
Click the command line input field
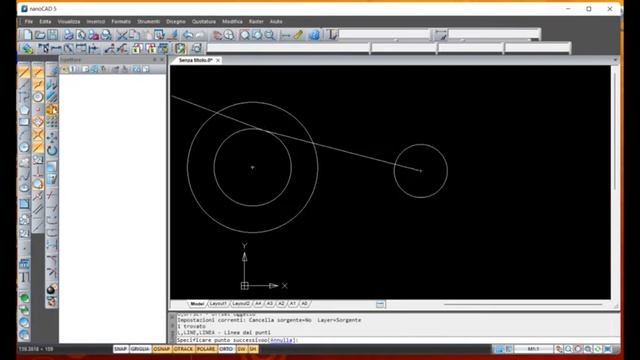click(x=397, y=340)
